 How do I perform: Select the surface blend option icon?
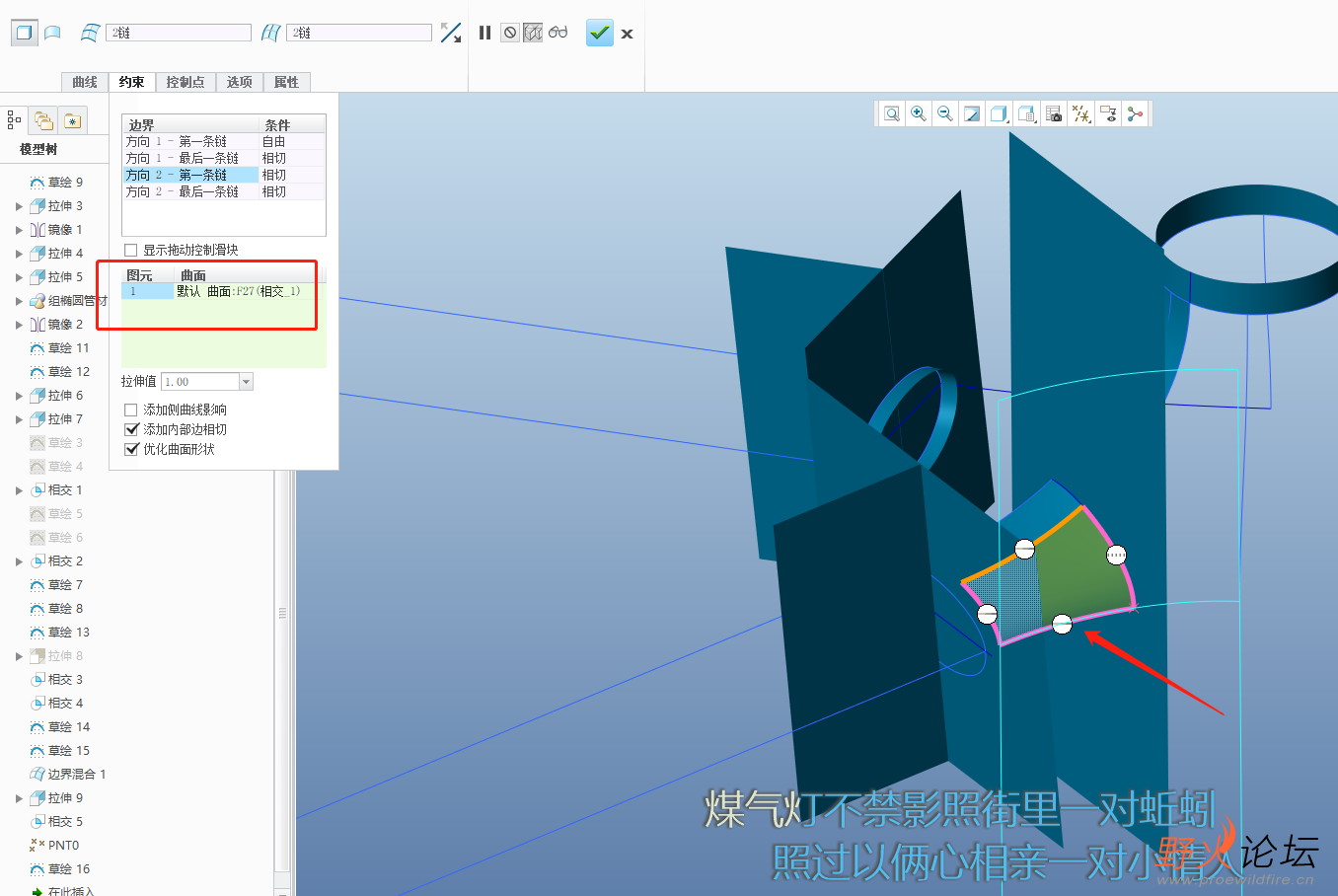point(53,33)
